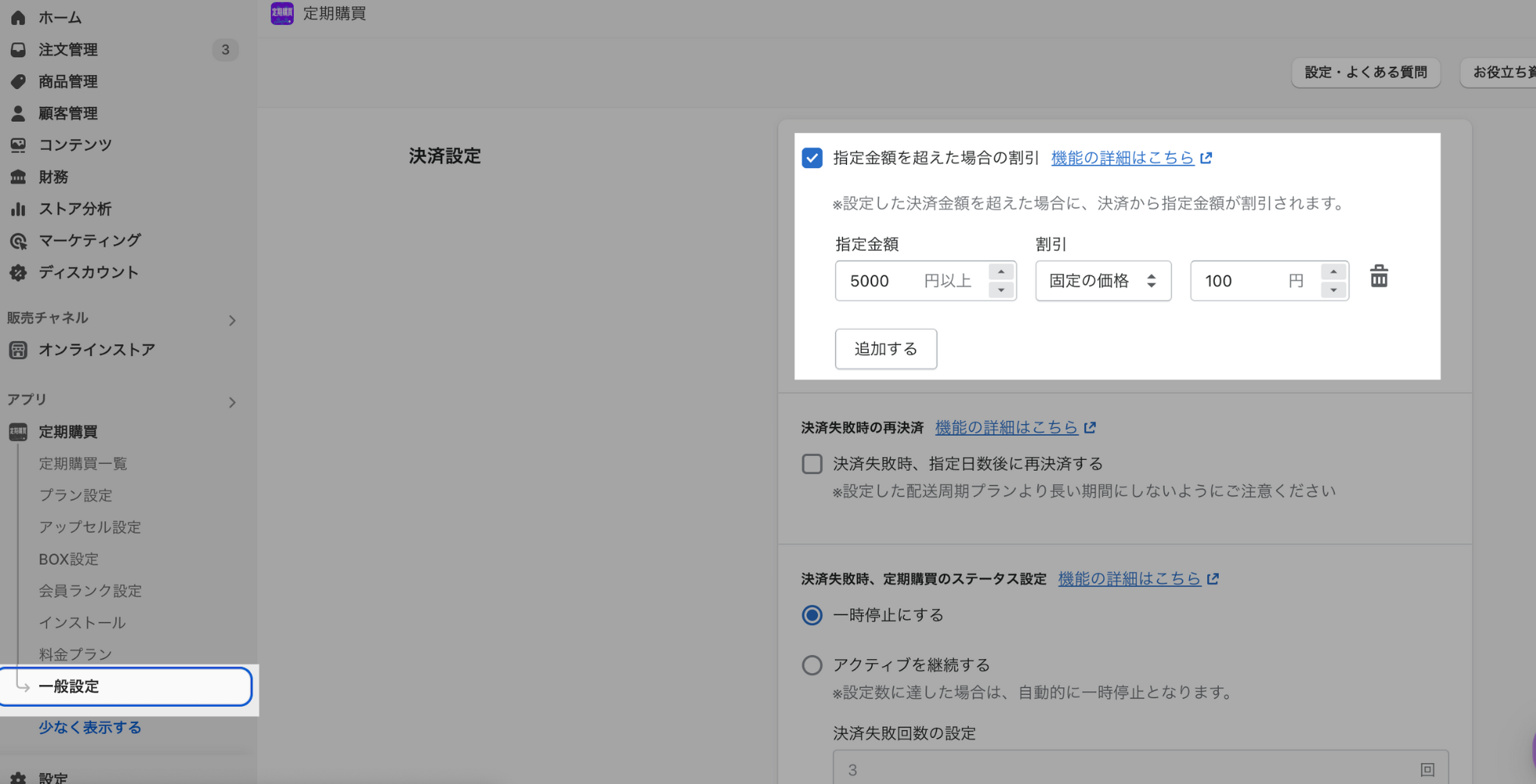Screen dimensions: 1536x784
Task: Enable 決済失敗時、指定日数後に再決済する checkbox
Action: 812,464
